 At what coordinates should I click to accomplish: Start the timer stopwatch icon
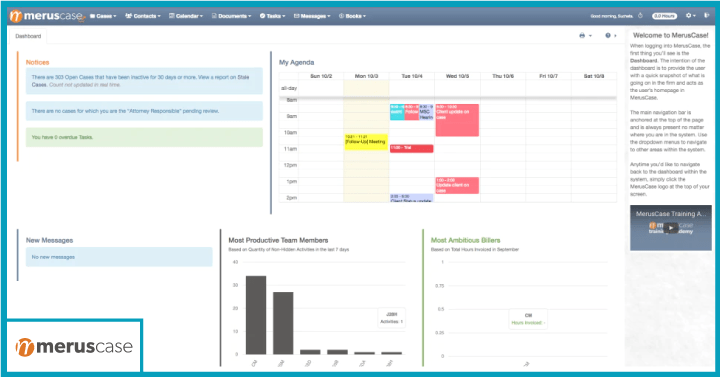coord(640,16)
